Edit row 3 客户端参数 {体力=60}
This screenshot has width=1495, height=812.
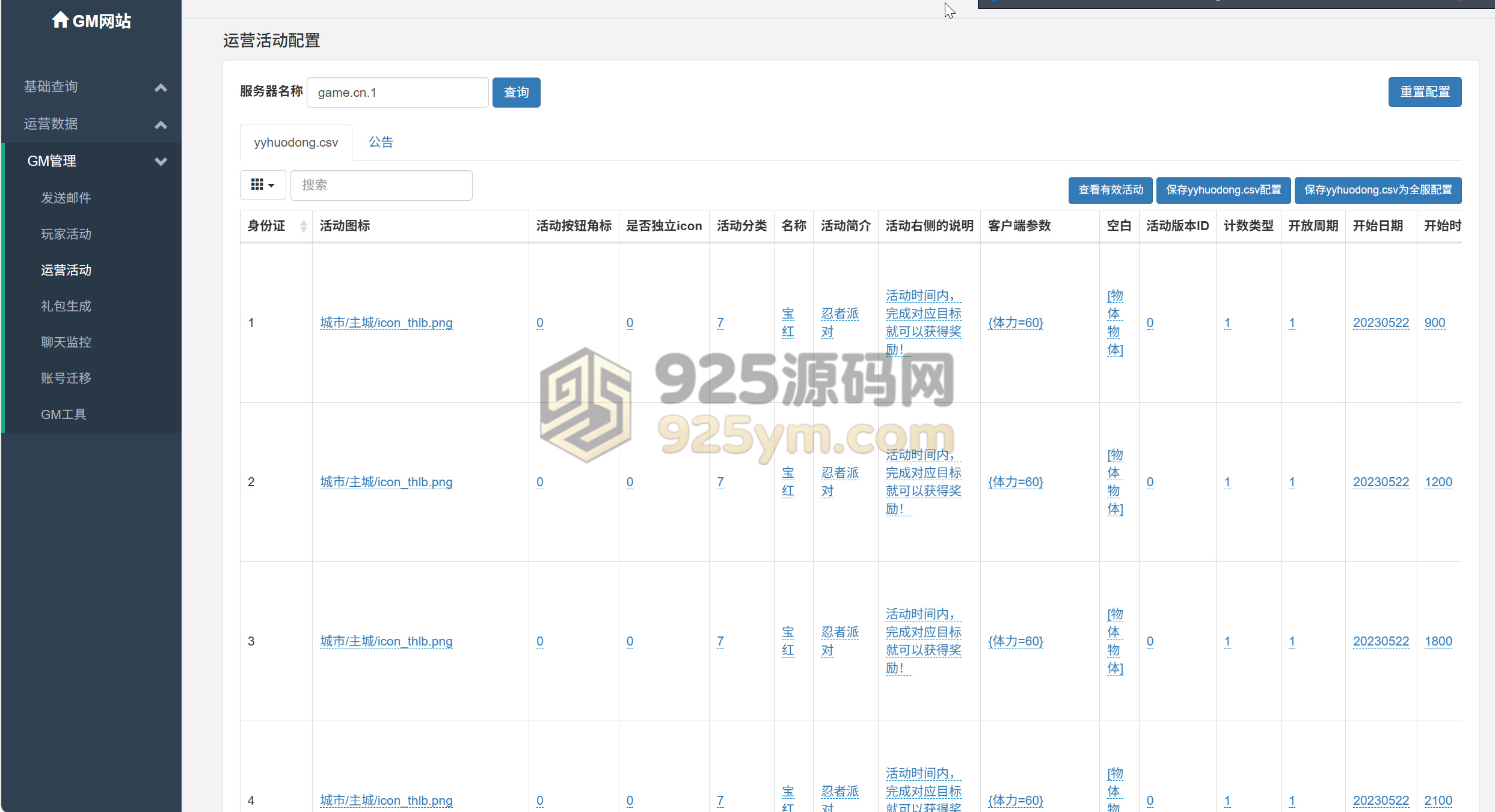pos(1015,641)
